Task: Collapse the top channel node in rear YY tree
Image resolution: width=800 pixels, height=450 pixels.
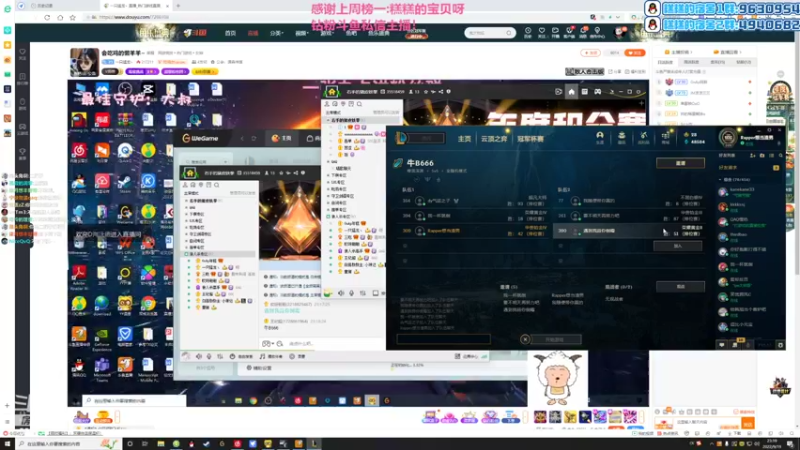Action: click(329, 120)
